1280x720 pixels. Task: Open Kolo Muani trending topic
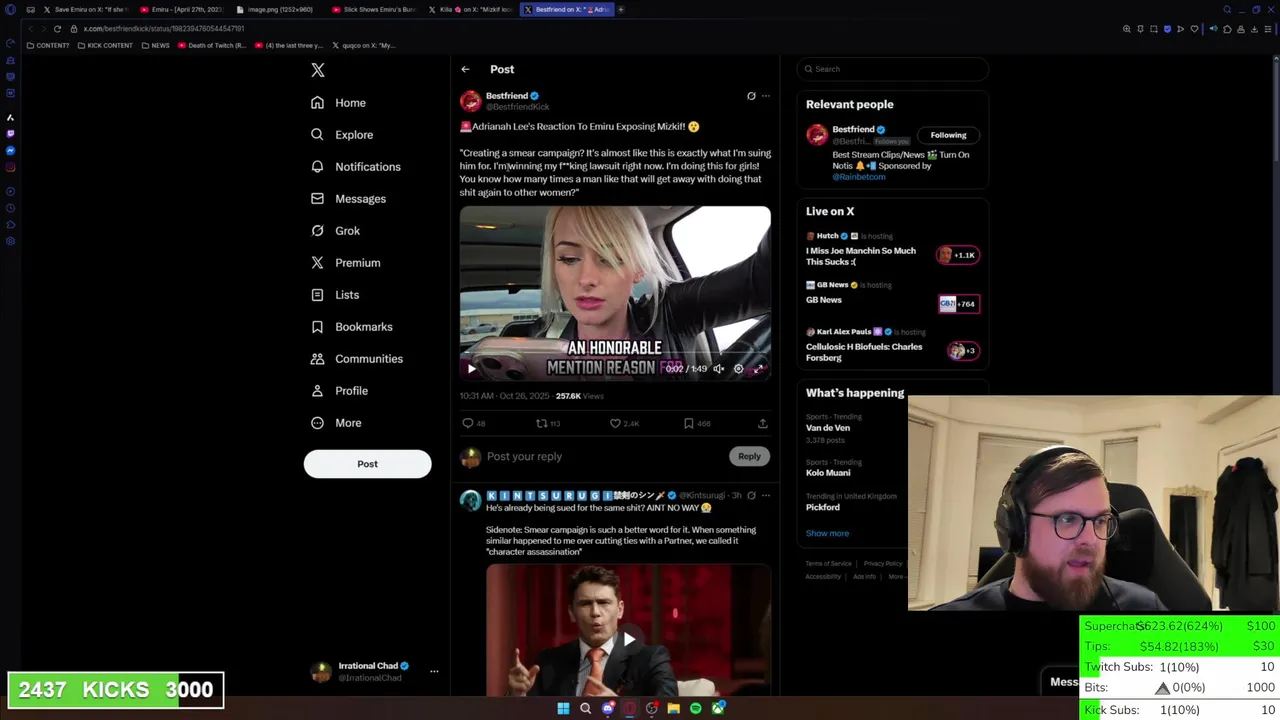tap(828, 473)
